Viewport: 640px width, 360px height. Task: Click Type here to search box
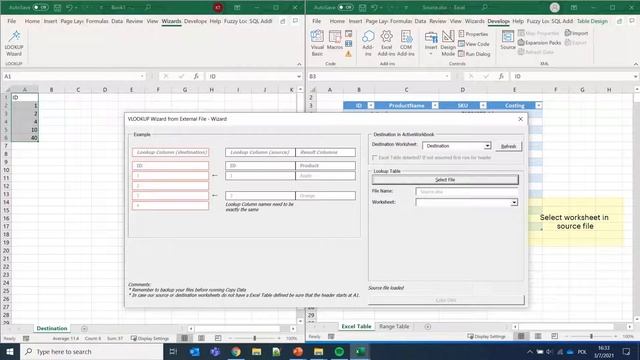click(91, 351)
